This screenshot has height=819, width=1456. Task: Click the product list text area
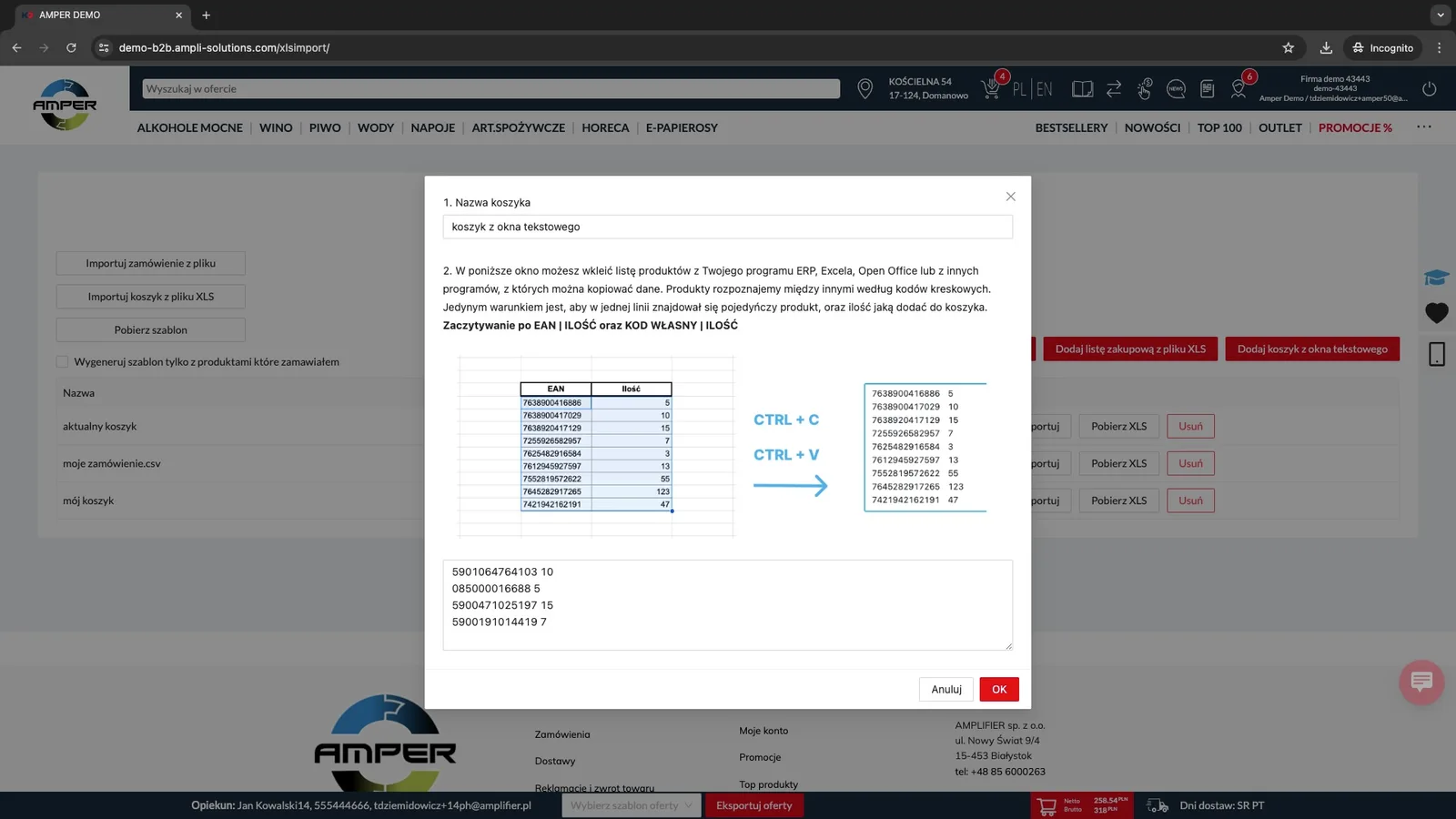(x=727, y=605)
